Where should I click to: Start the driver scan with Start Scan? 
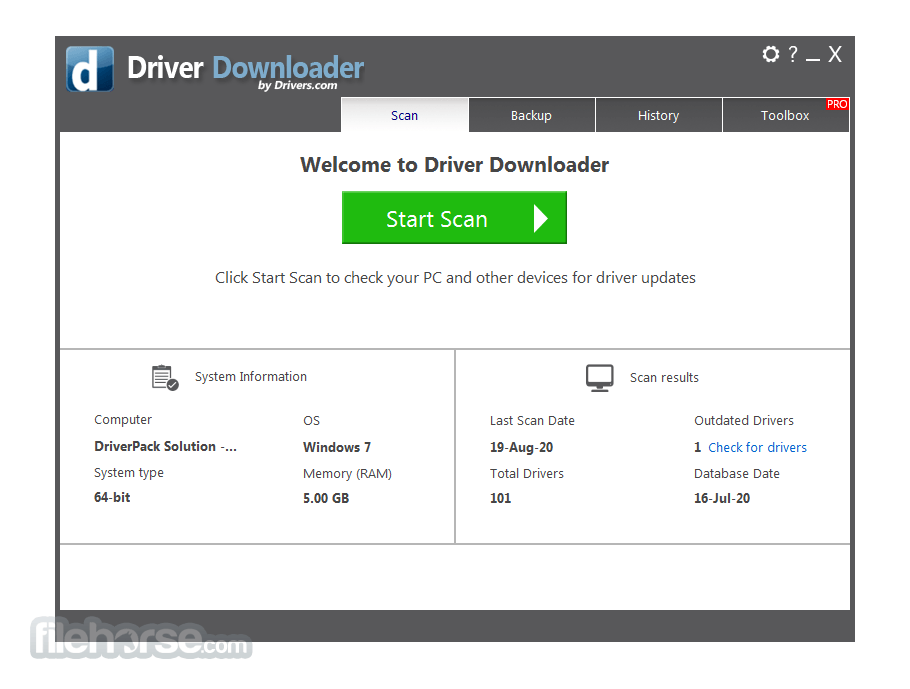pos(454,218)
